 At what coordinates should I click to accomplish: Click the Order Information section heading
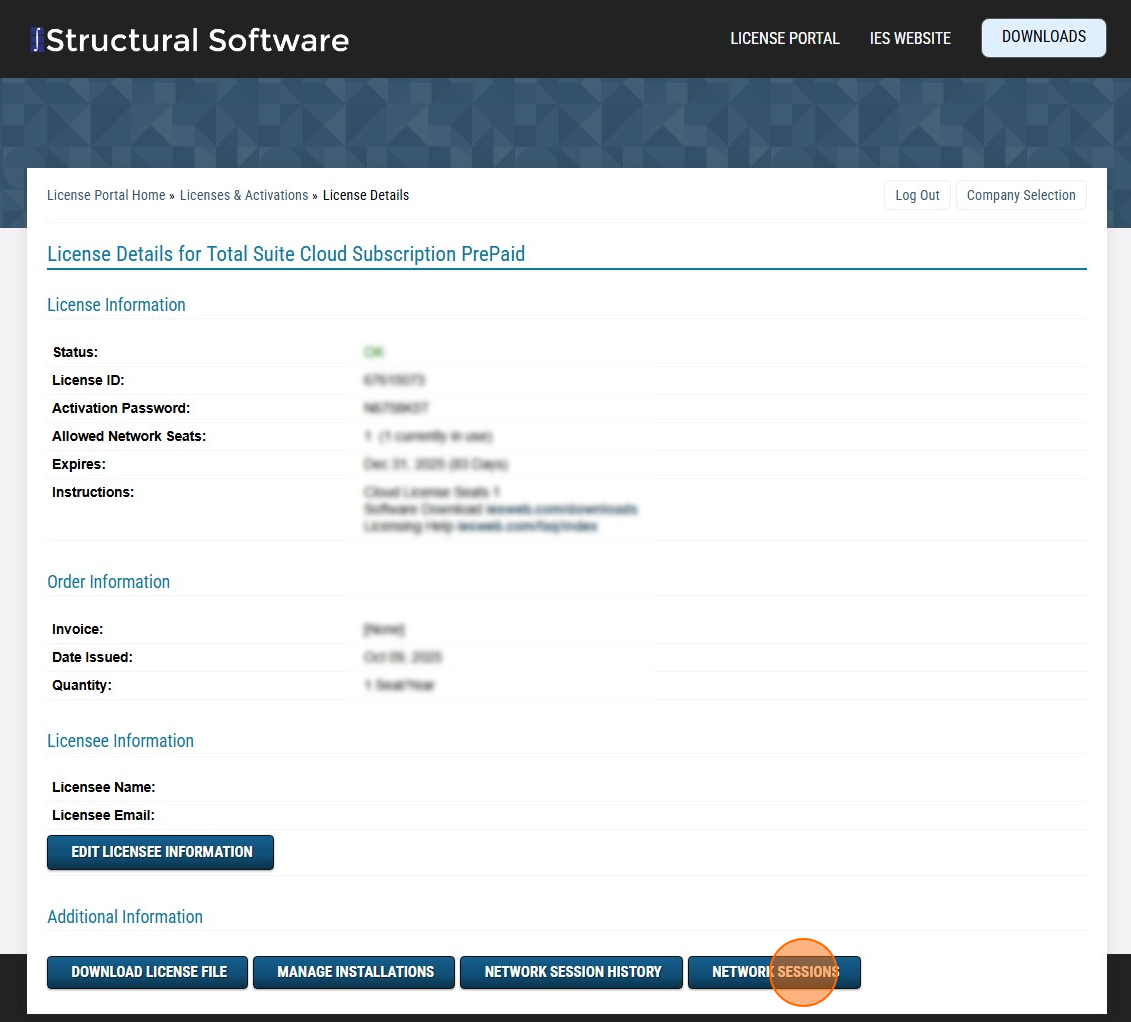pos(108,582)
